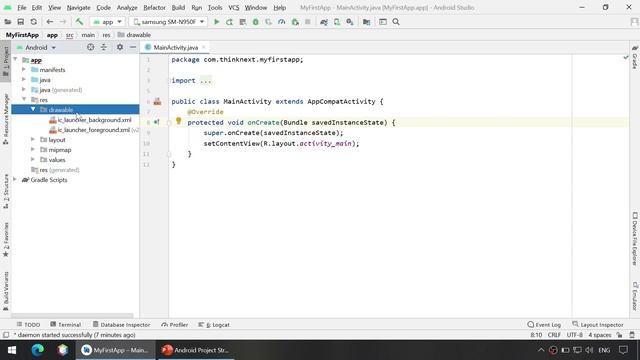Click the Make Project hammer icon

tap(79, 22)
